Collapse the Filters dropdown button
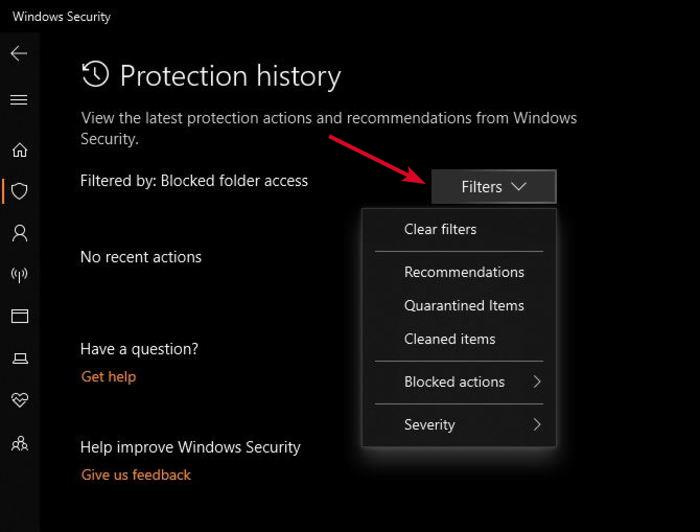The image size is (700, 532). pos(493,187)
